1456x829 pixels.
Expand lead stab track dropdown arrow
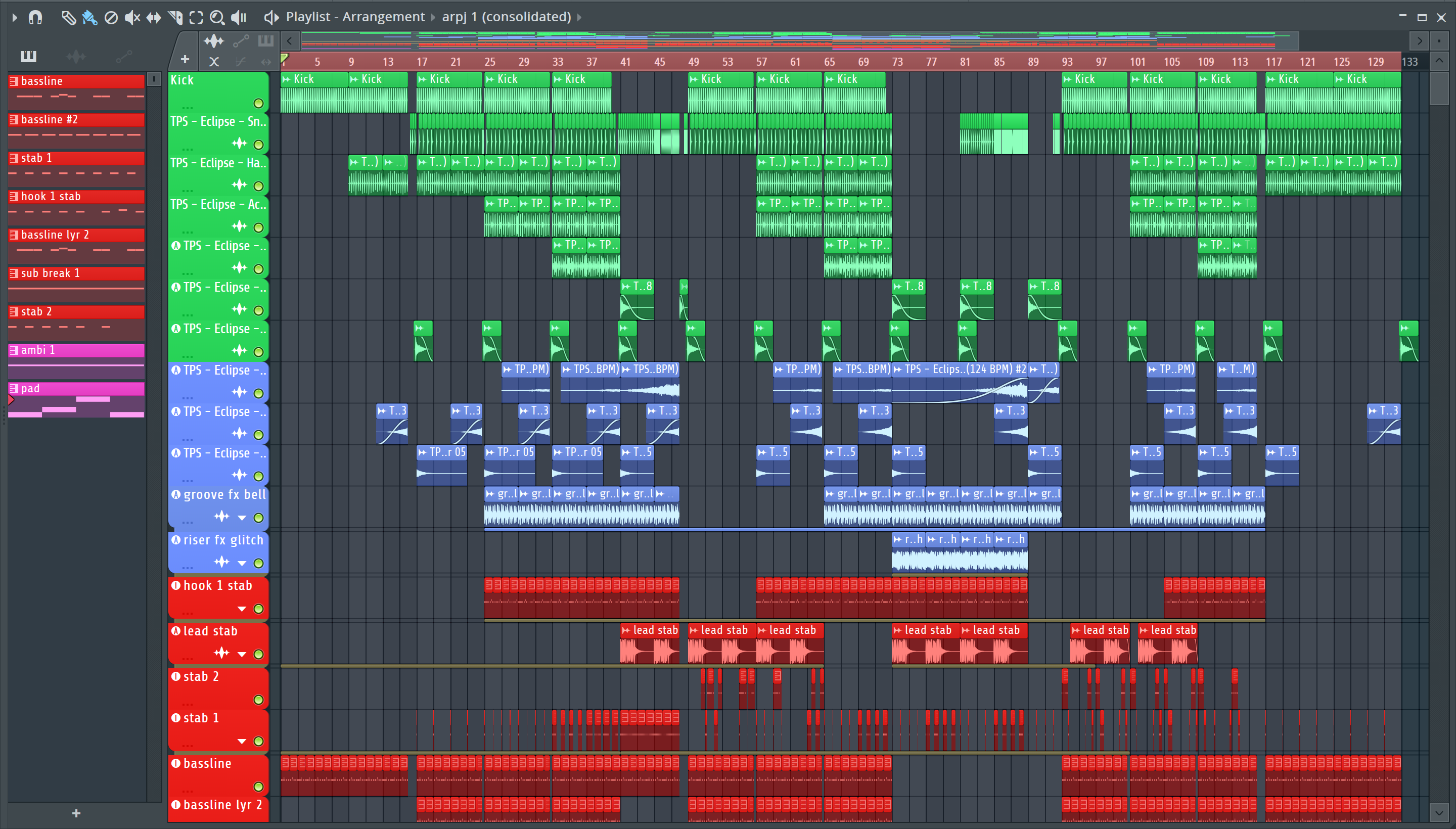click(242, 655)
